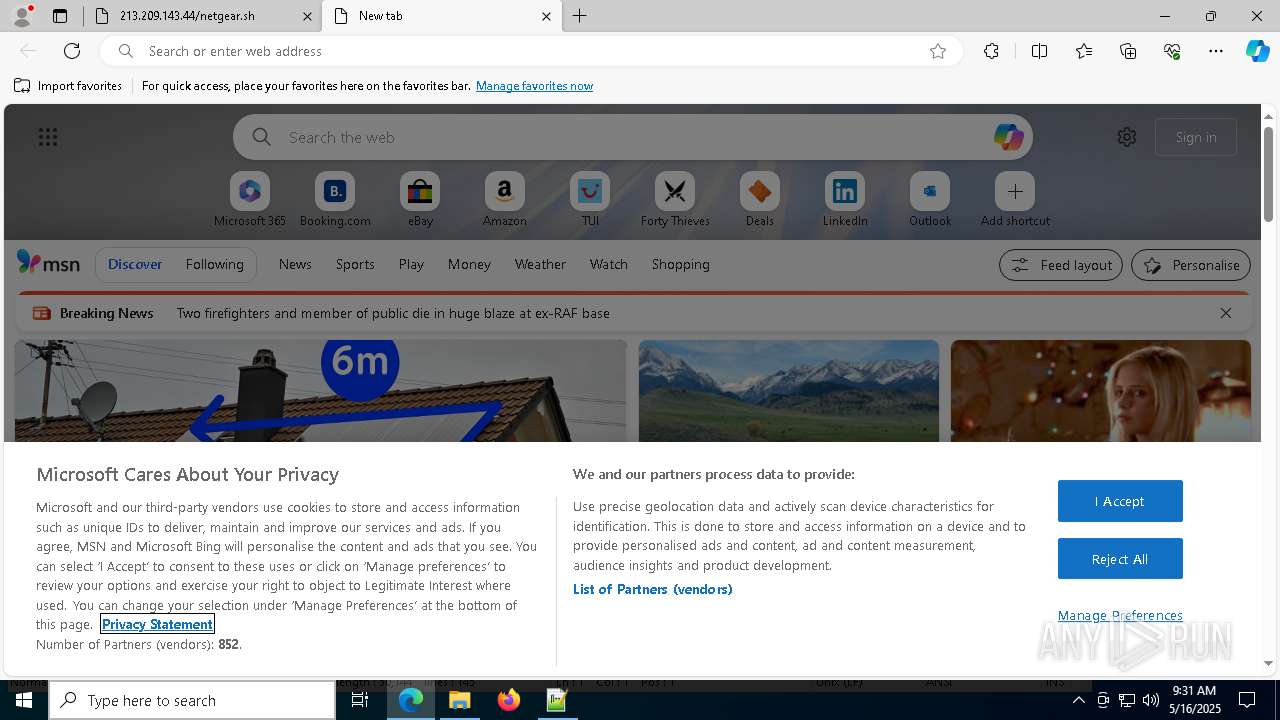Click the address bar field
This screenshot has width=1280, height=720.
(x=530, y=51)
